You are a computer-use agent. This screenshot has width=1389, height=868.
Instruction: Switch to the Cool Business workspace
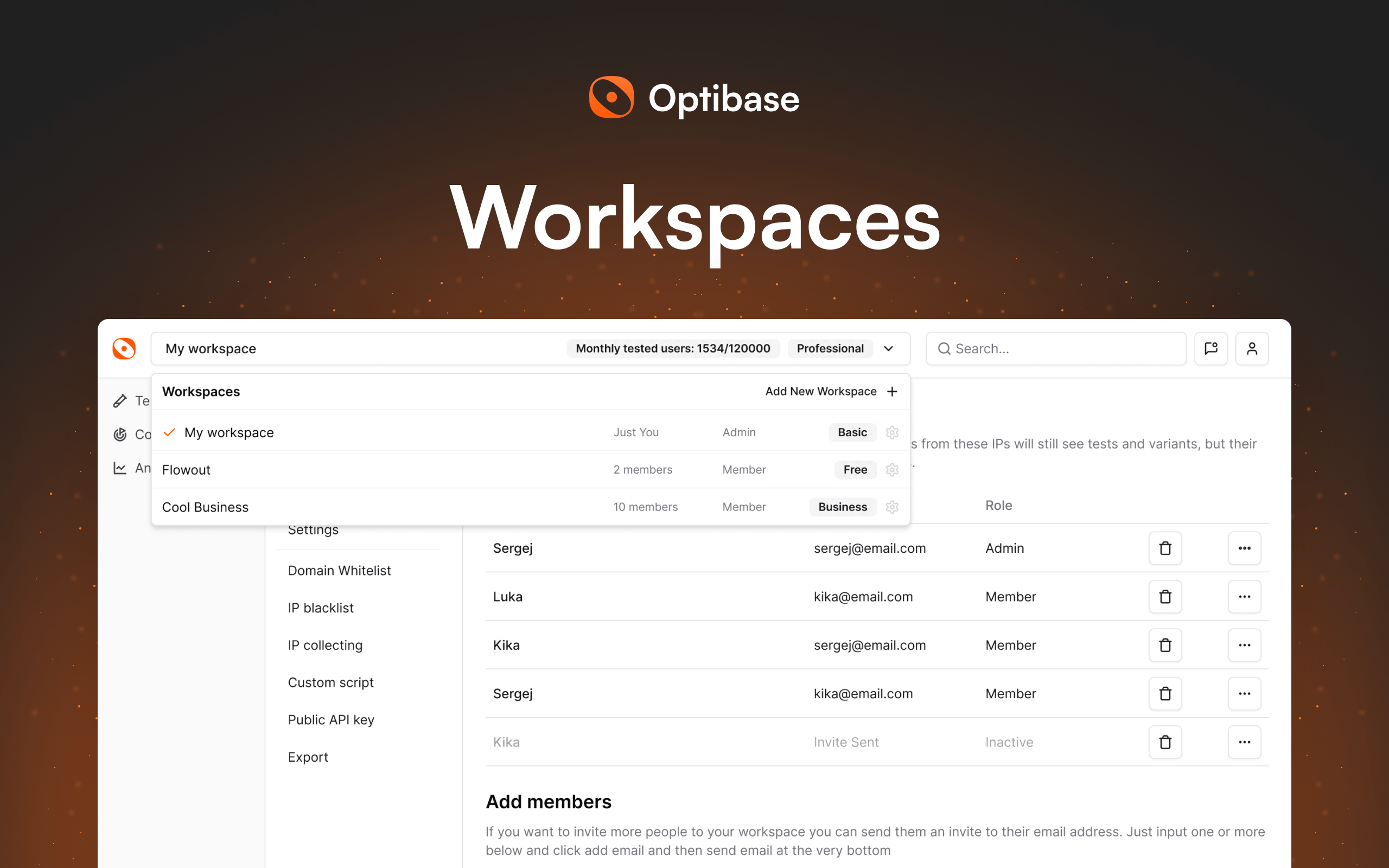coord(531,507)
